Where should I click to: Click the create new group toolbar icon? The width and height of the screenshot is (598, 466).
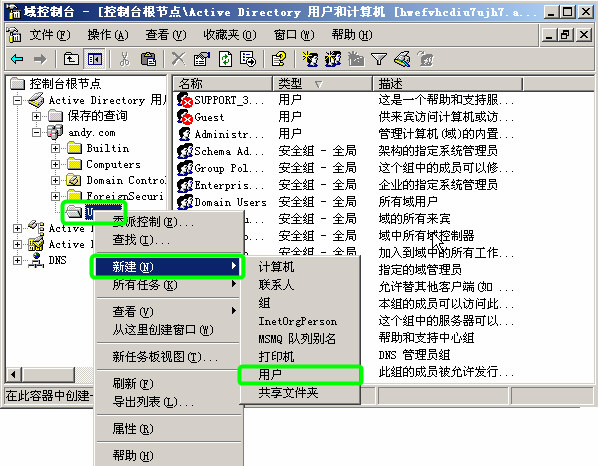coord(333,59)
